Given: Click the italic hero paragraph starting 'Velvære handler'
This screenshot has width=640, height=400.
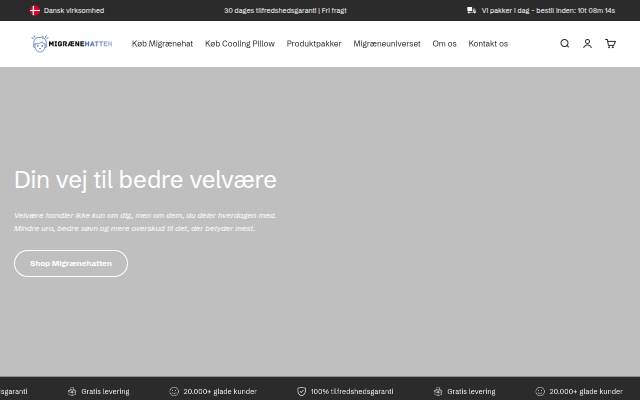Looking at the screenshot, I should coord(145,222).
